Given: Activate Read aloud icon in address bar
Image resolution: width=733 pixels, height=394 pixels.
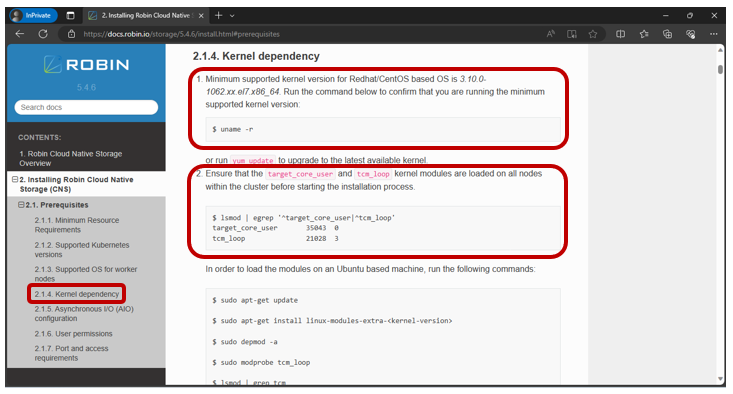Looking at the screenshot, I should click(551, 34).
